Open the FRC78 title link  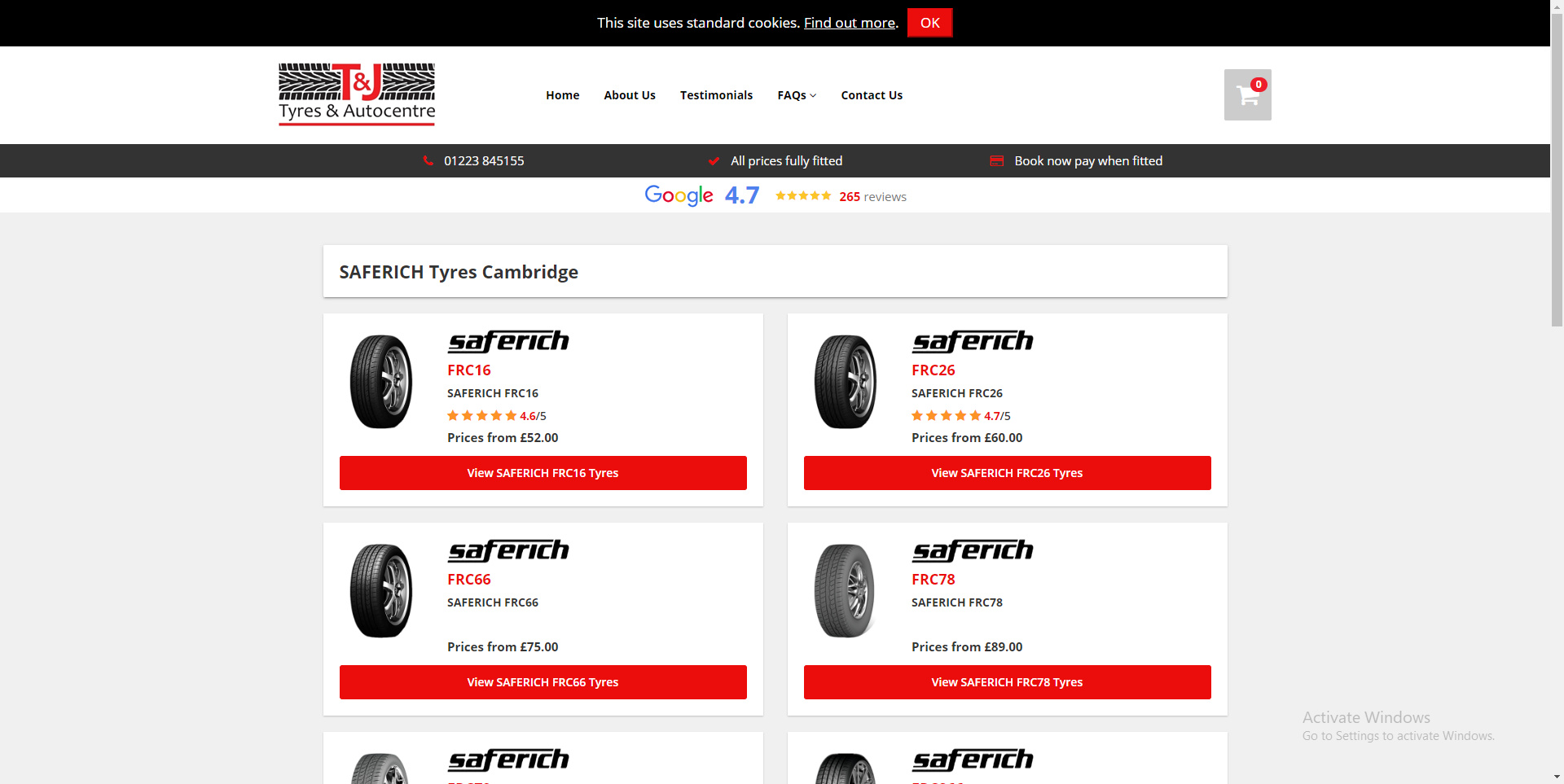point(934,580)
